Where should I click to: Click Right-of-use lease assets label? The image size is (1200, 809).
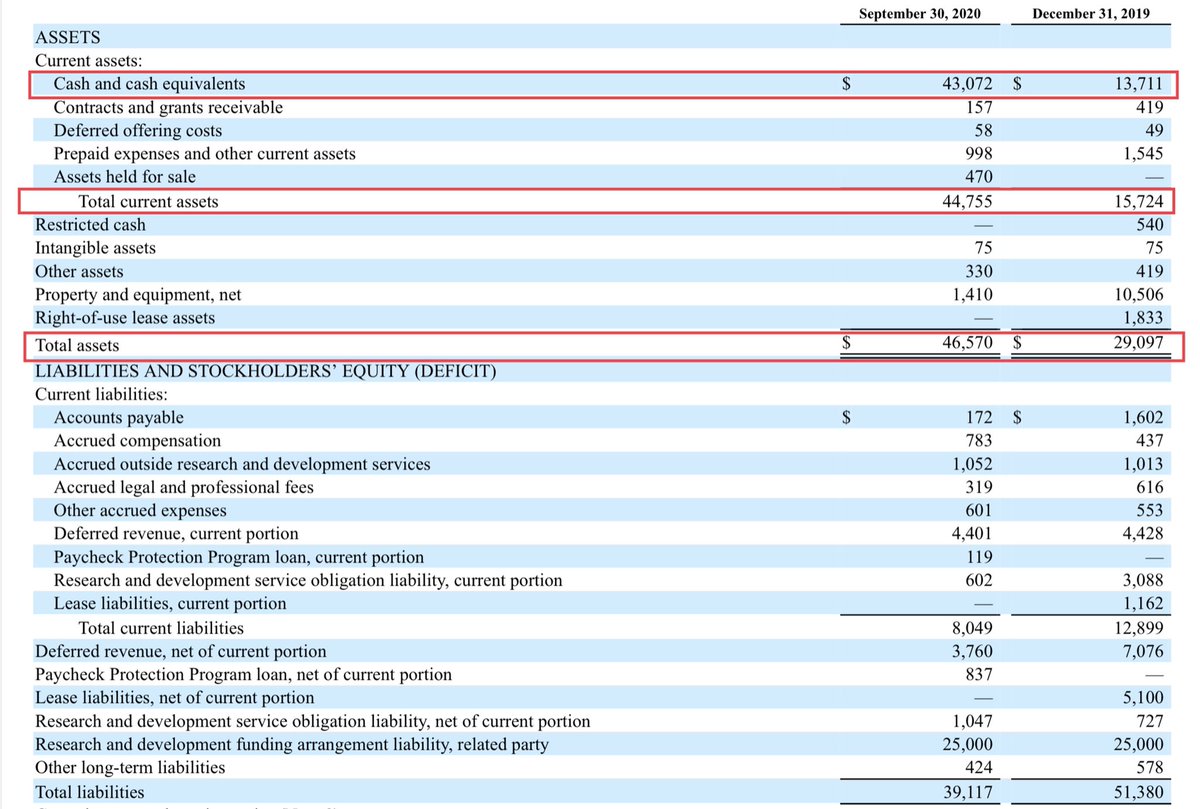click(x=125, y=318)
